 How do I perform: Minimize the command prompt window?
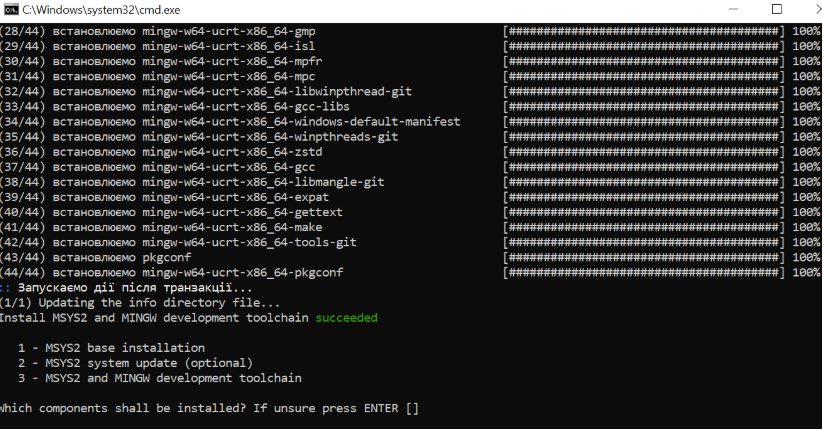729,9
